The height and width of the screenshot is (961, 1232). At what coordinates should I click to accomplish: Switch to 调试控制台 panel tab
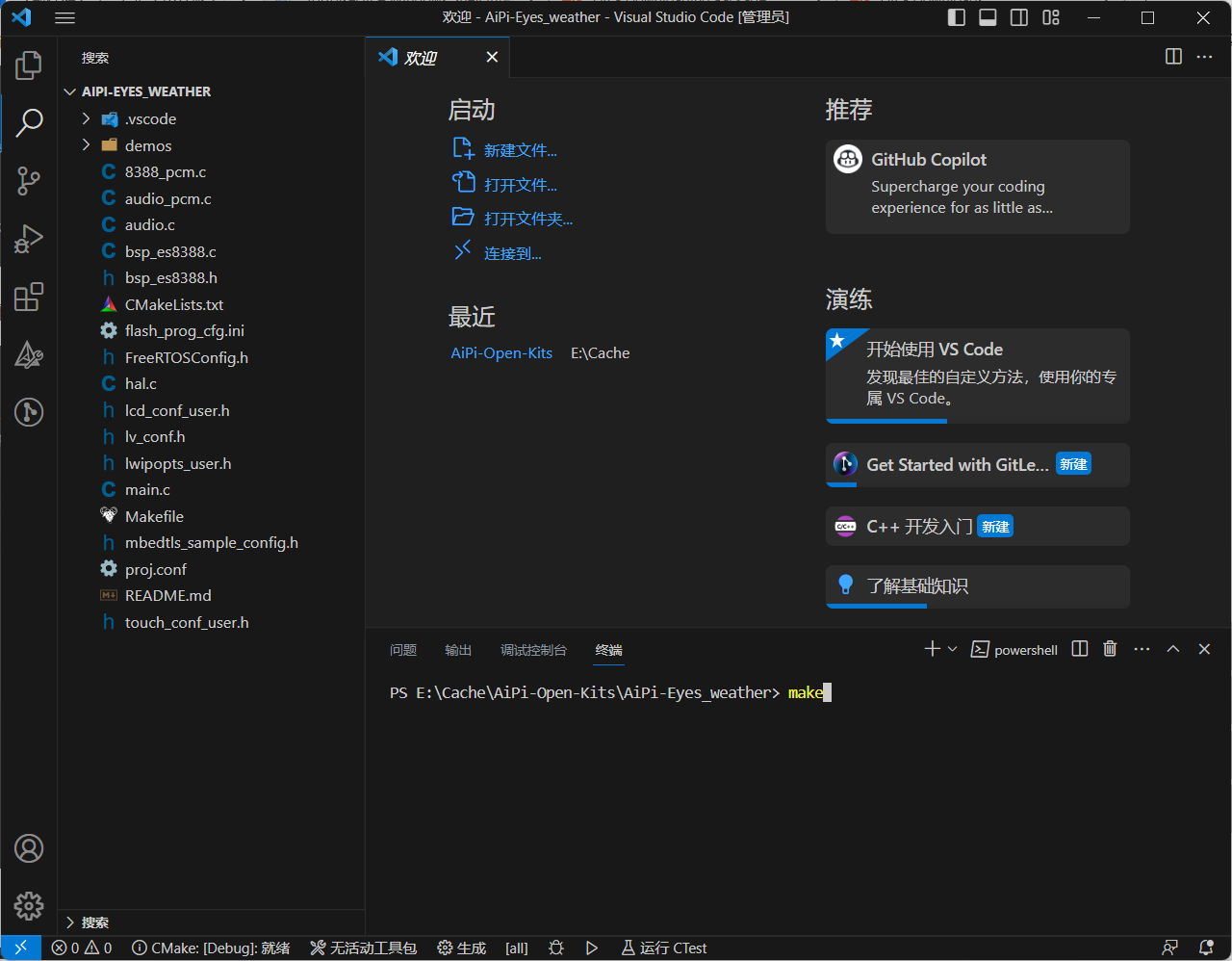point(533,650)
